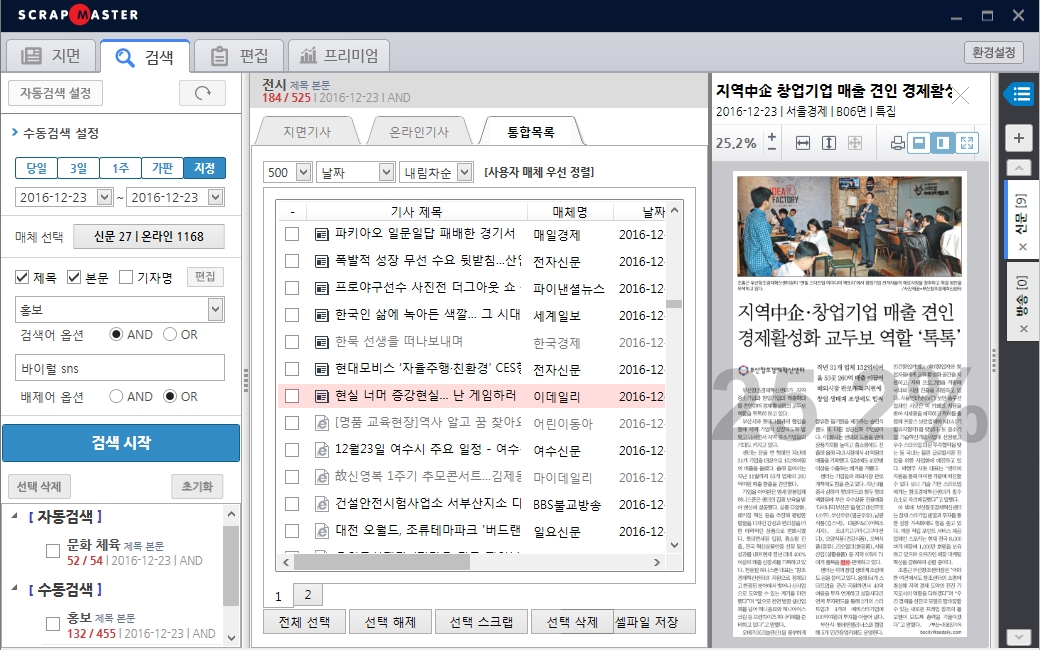Uncheck the 제목 checkbox
The height and width of the screenshot is (650, 1040).
point(22,277)
